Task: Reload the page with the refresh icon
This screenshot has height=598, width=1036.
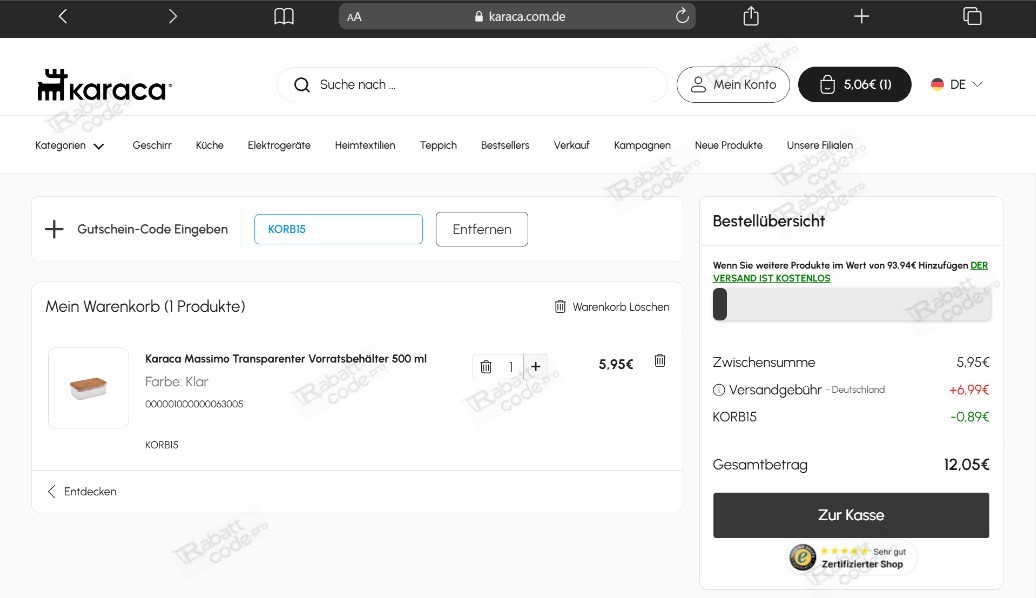Action: coord(682,16)
